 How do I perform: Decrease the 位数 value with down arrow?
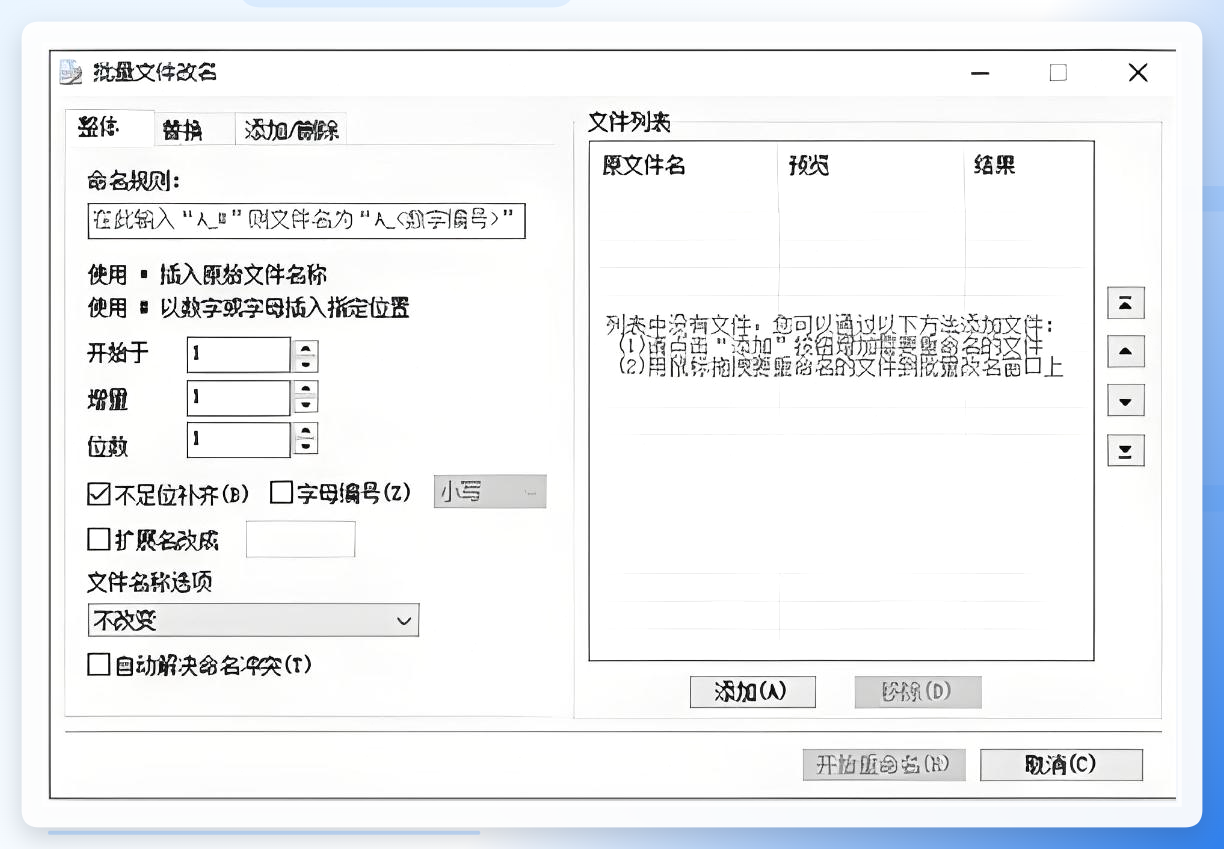[x=306, y=447]
